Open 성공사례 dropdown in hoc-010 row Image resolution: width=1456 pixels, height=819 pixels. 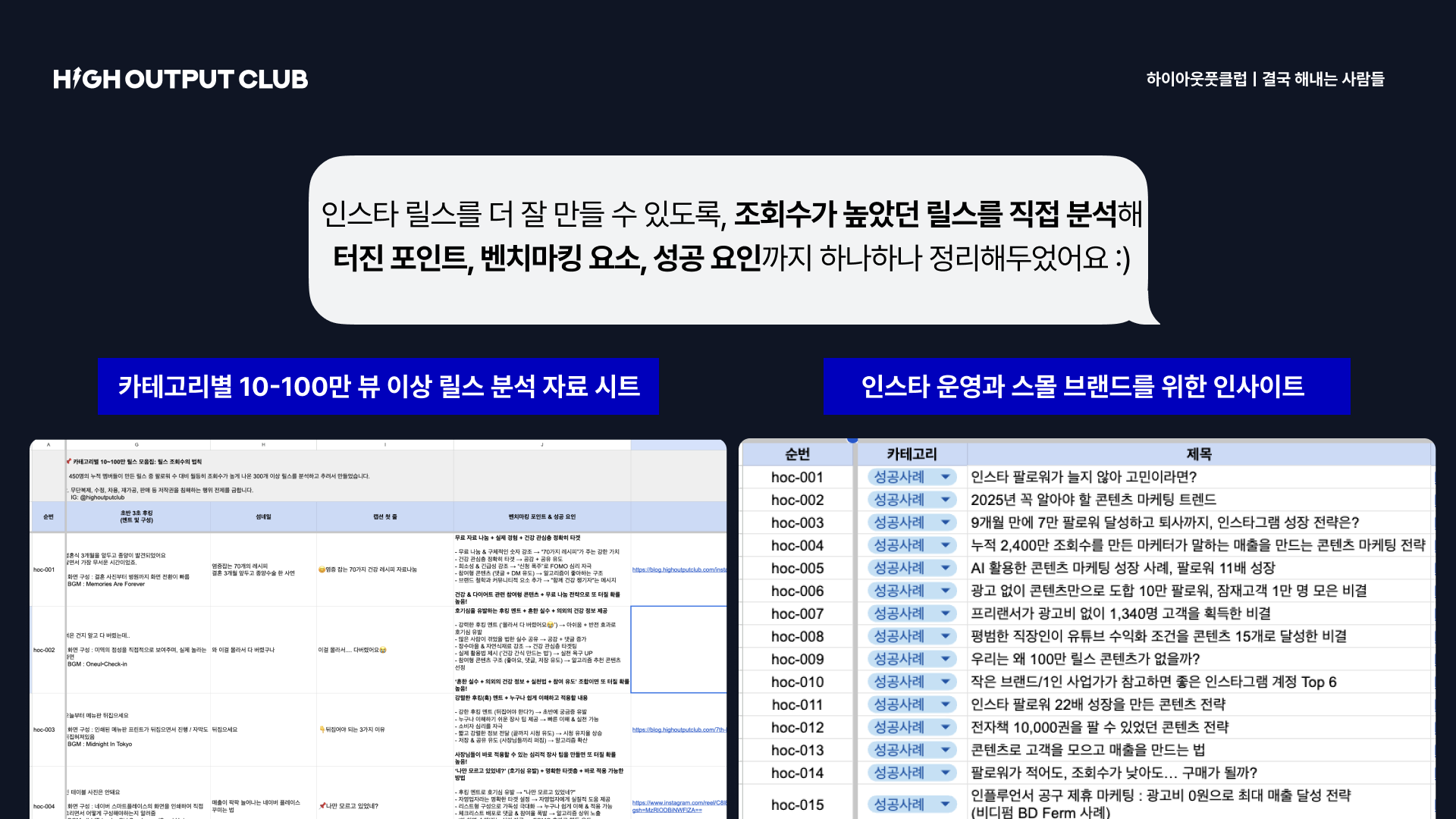[946, 682]
